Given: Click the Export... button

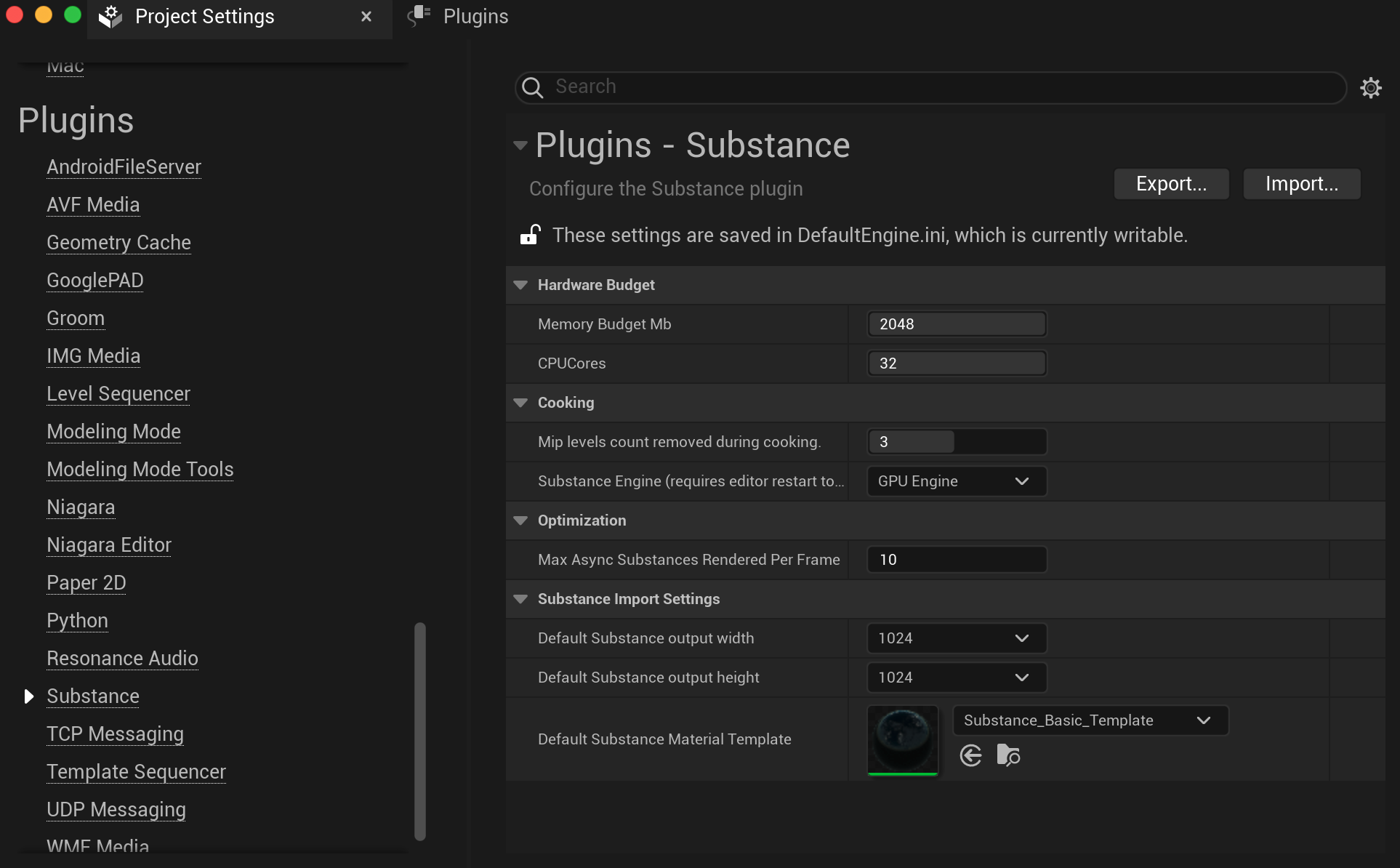Looking at the screenshot, I should click(1171, 184).
